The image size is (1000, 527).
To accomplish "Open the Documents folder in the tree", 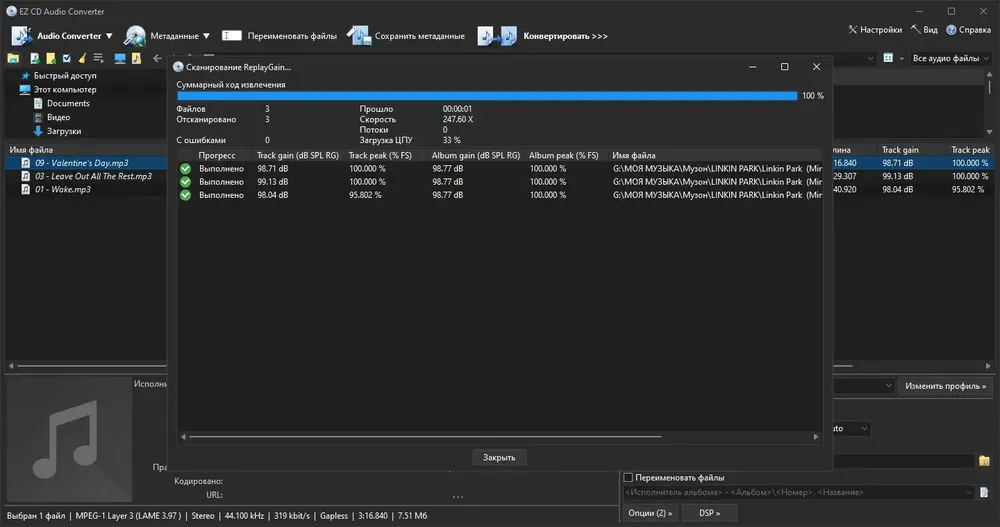I will pos(68,103).
